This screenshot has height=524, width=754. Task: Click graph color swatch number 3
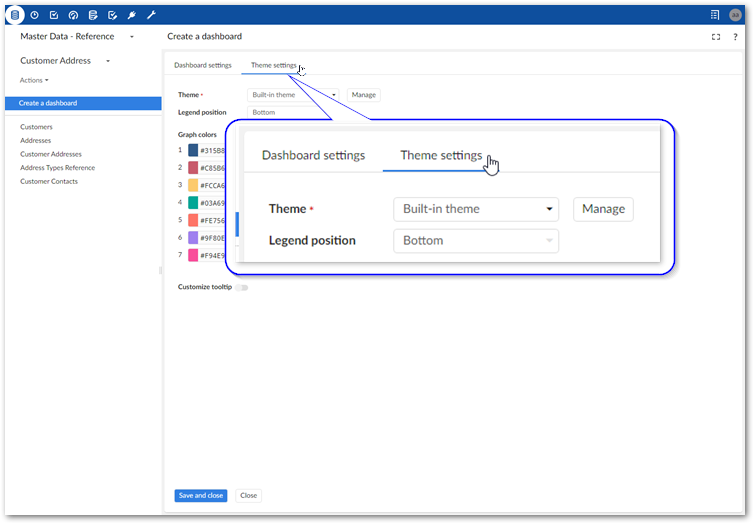coord(193,185)
